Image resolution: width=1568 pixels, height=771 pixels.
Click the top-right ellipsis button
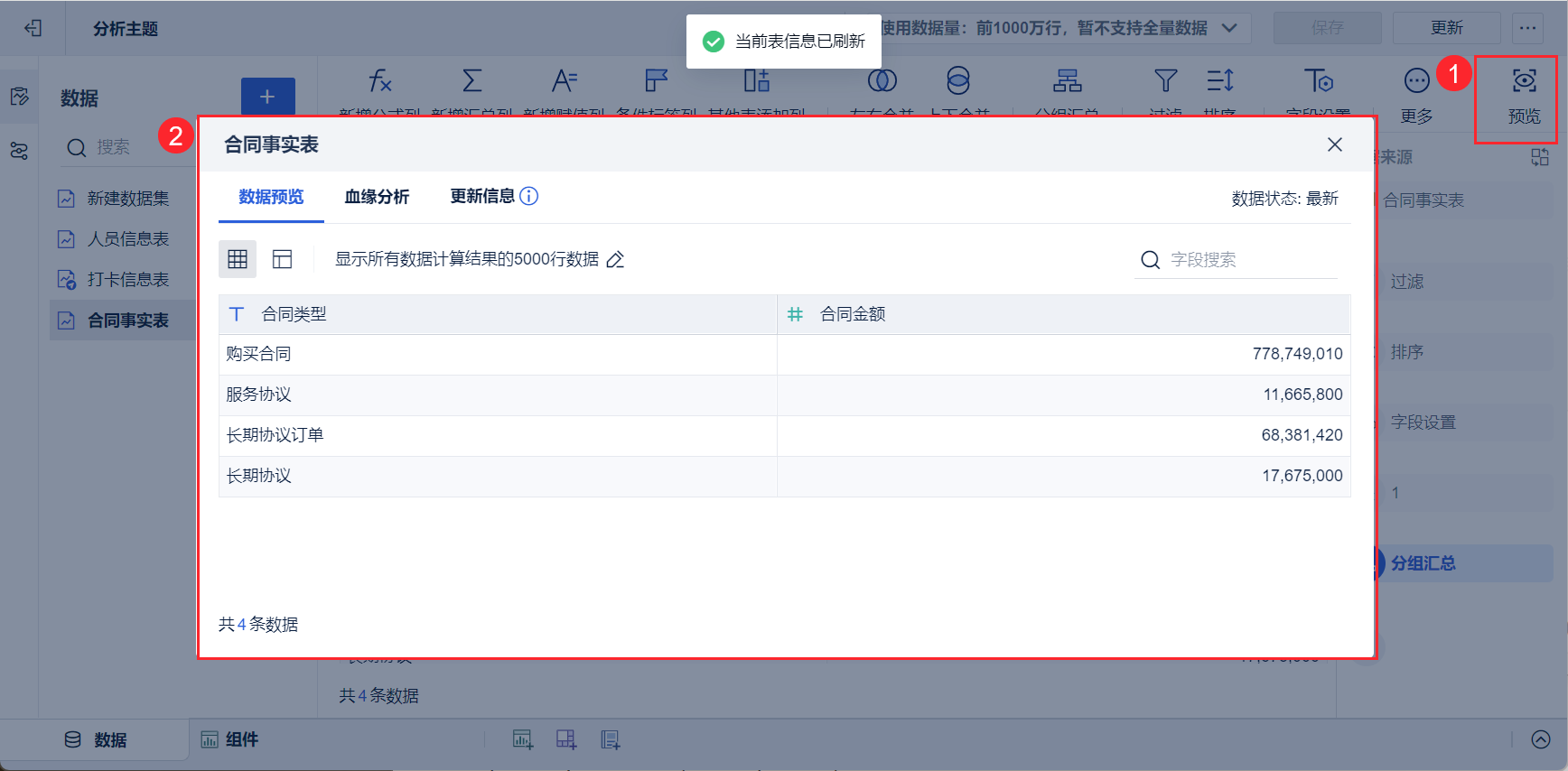(1527, 28)
